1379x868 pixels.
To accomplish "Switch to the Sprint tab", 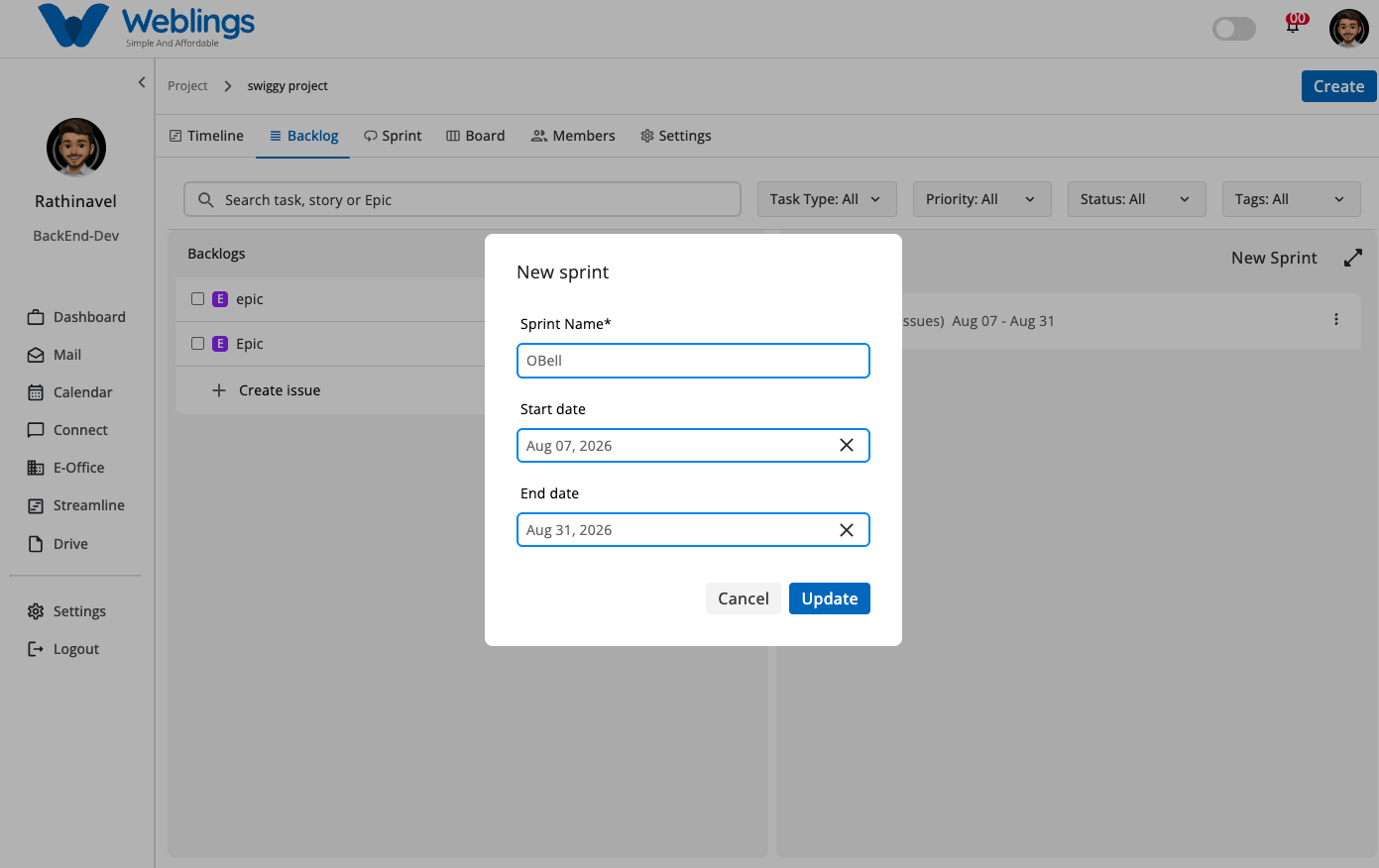I will click(x=393, y=136).
